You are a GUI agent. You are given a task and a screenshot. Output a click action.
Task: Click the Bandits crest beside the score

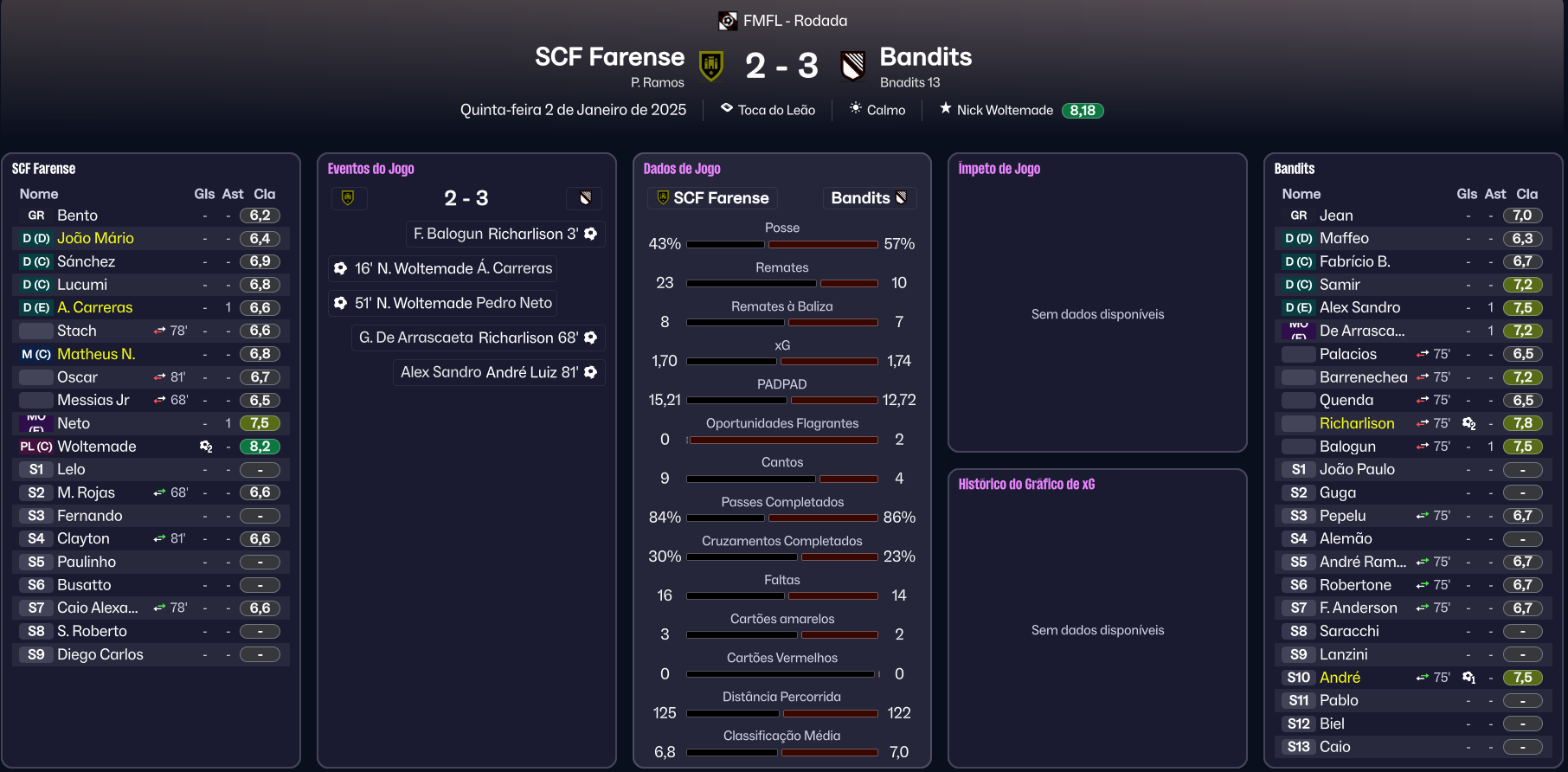pos(853,66)
